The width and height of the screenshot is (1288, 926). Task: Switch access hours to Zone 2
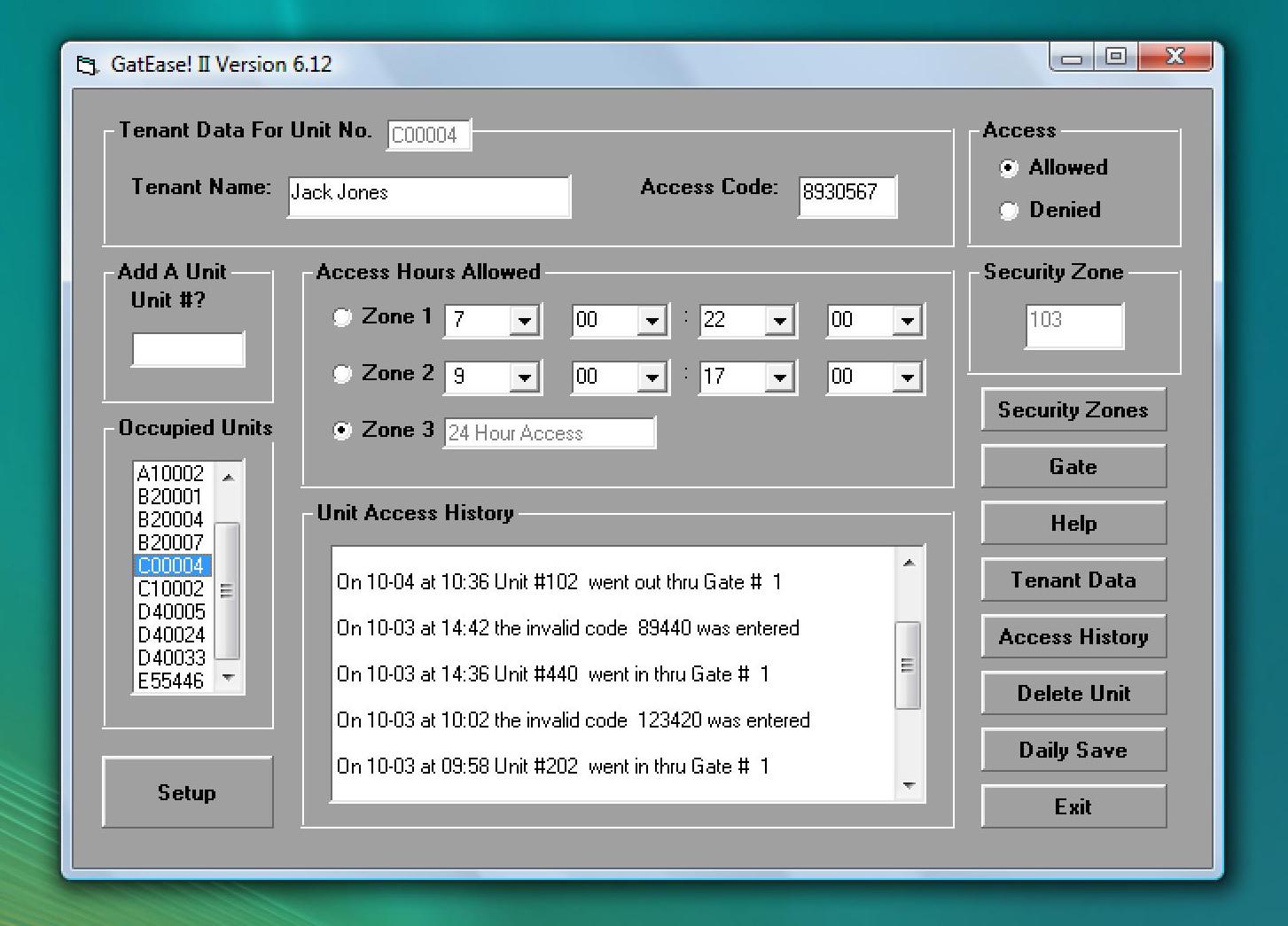tap(341, 374)
